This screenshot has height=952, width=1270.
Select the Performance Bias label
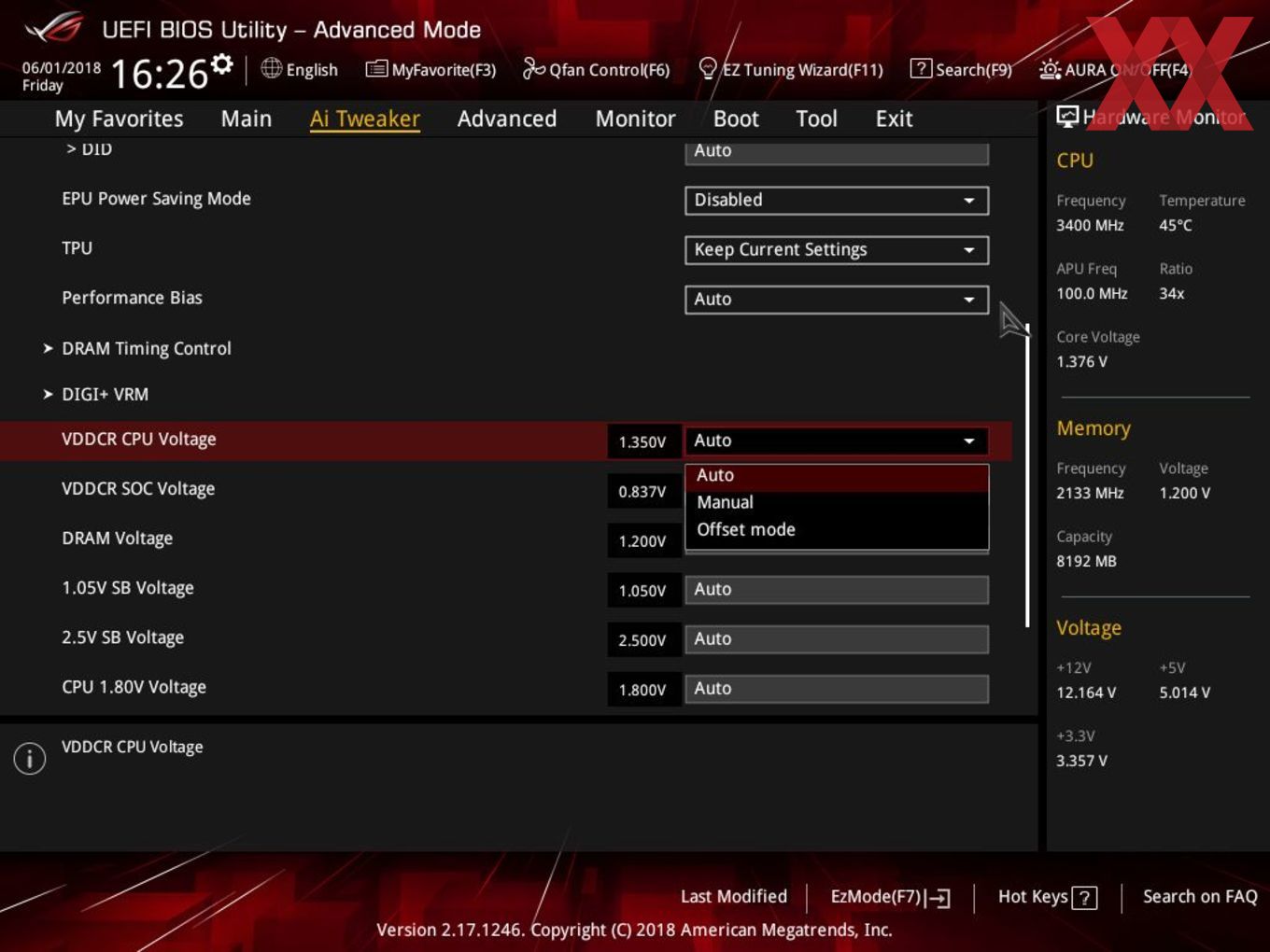(x=133, y=298)
